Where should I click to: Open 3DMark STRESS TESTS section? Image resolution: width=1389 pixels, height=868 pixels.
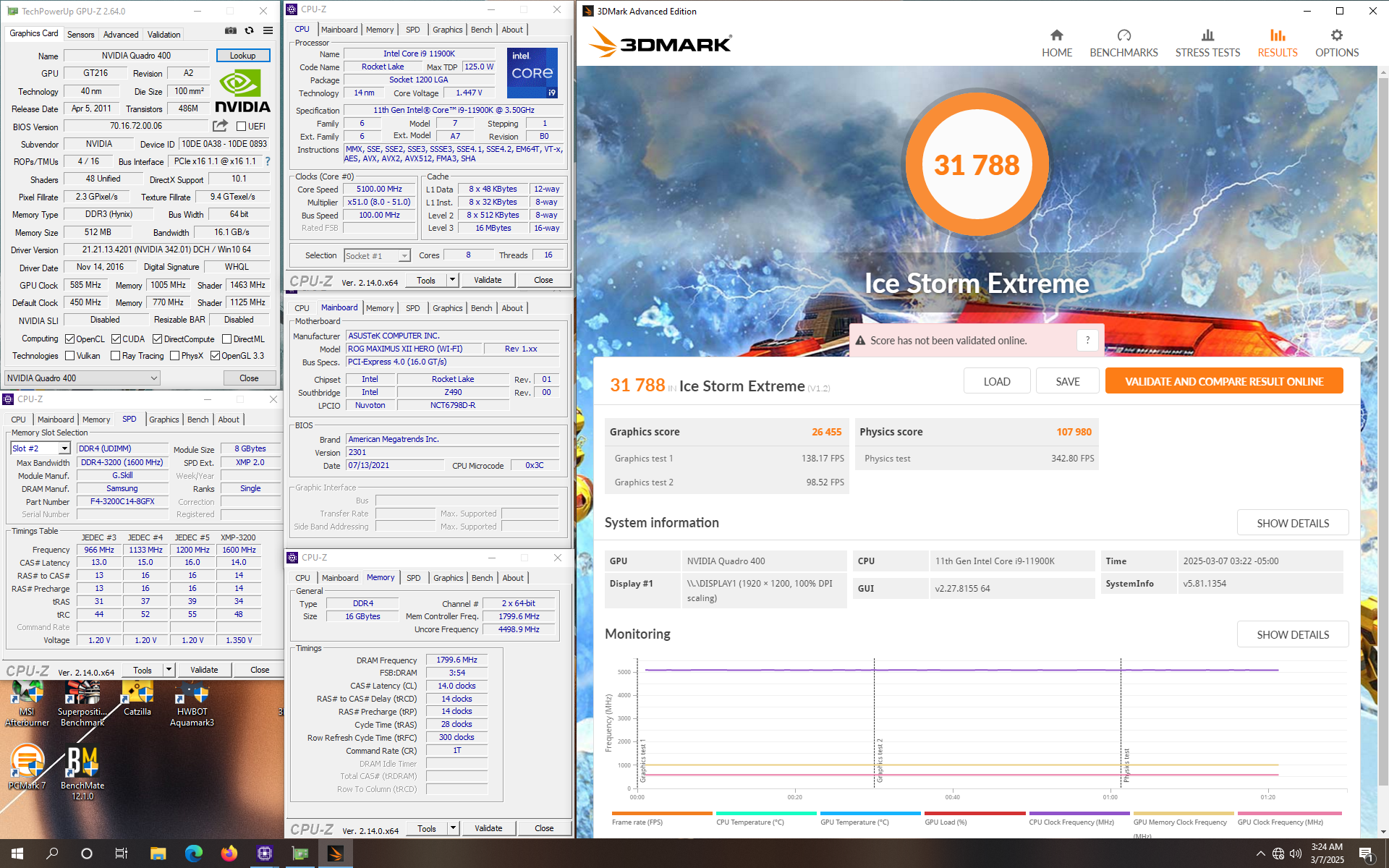(1207, 43)
